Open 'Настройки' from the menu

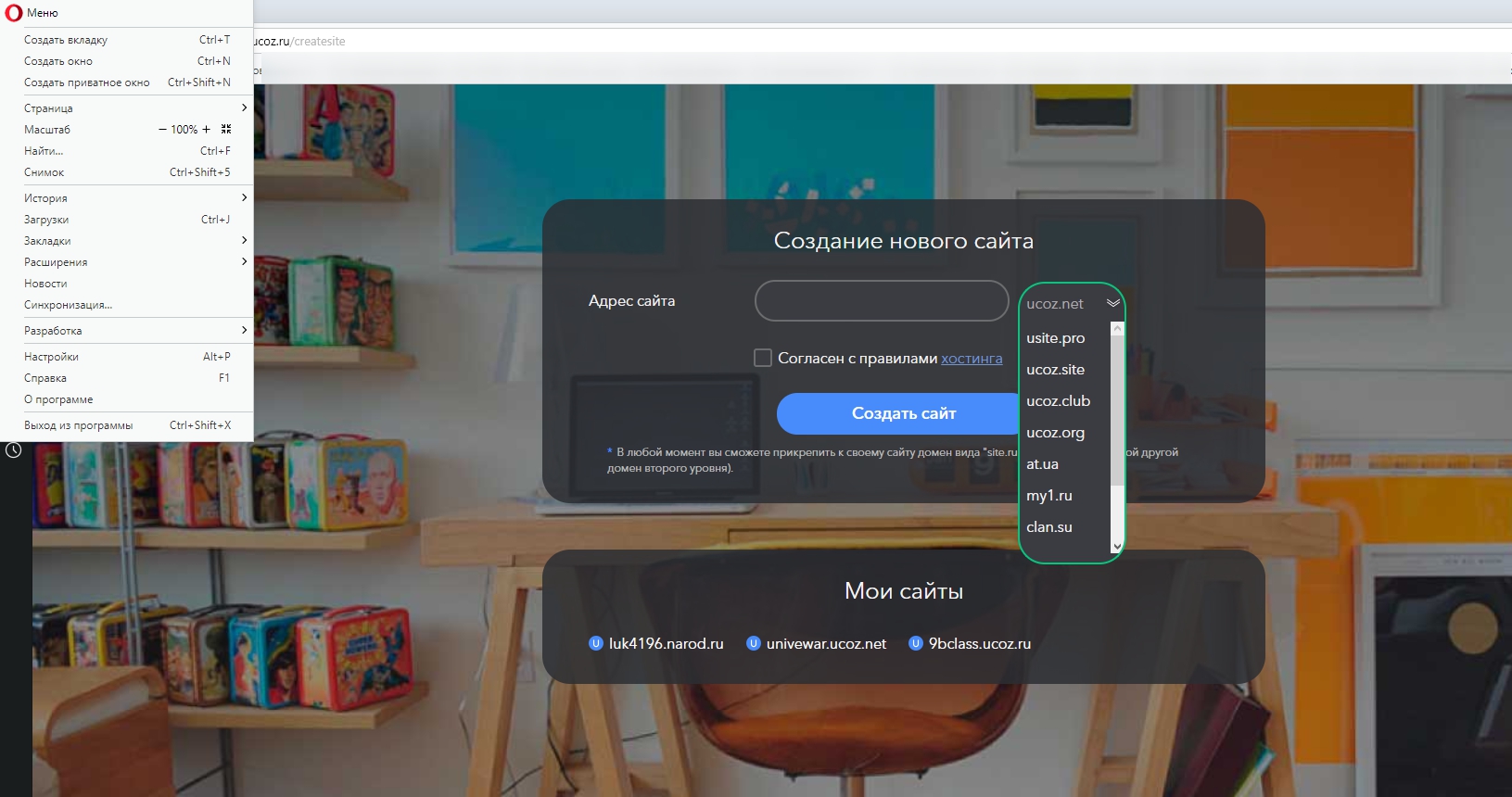pos(52,357)
